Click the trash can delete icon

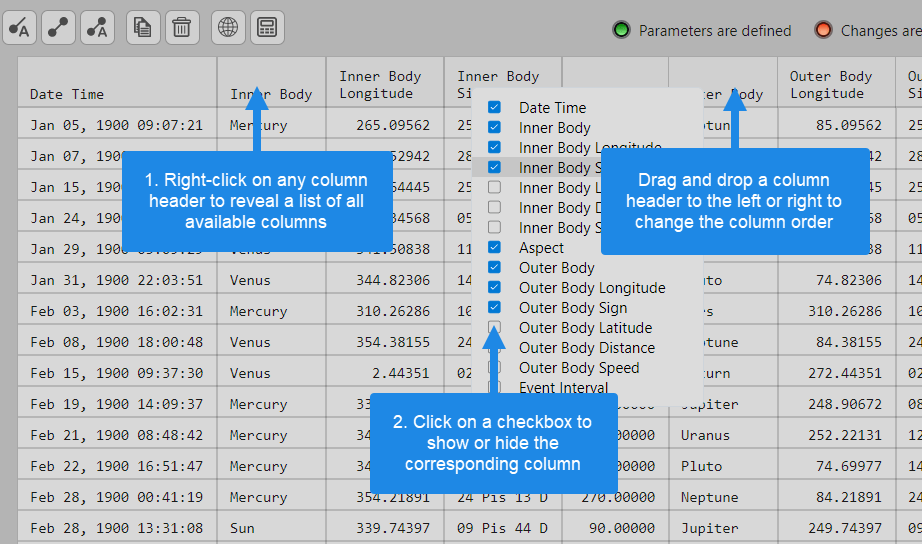pos(182,28)
